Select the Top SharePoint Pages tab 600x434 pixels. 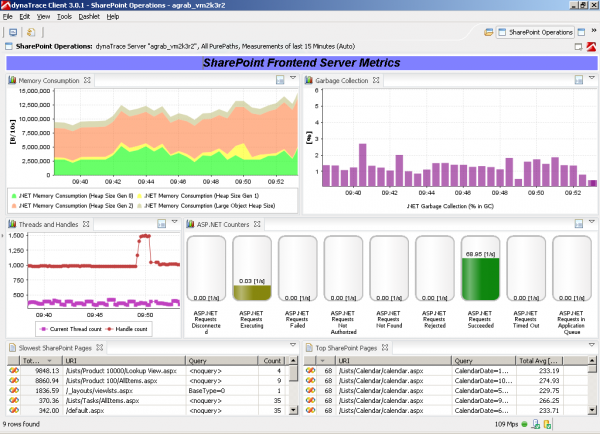pyautogui.click(x=346, y=348)
